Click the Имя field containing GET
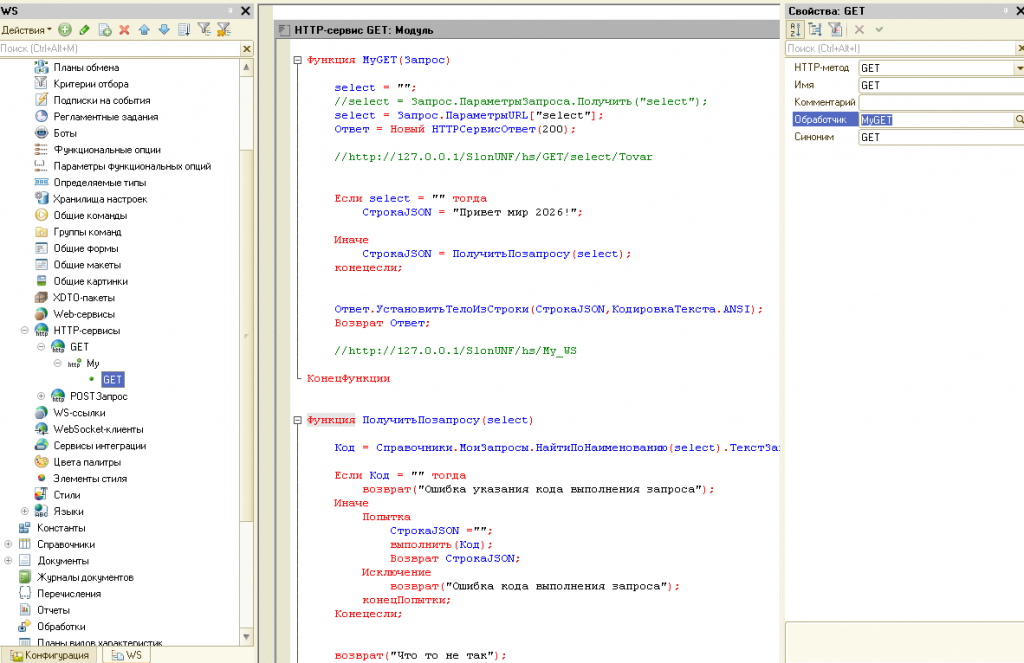Screen dimensions: 1024x663 940,85
